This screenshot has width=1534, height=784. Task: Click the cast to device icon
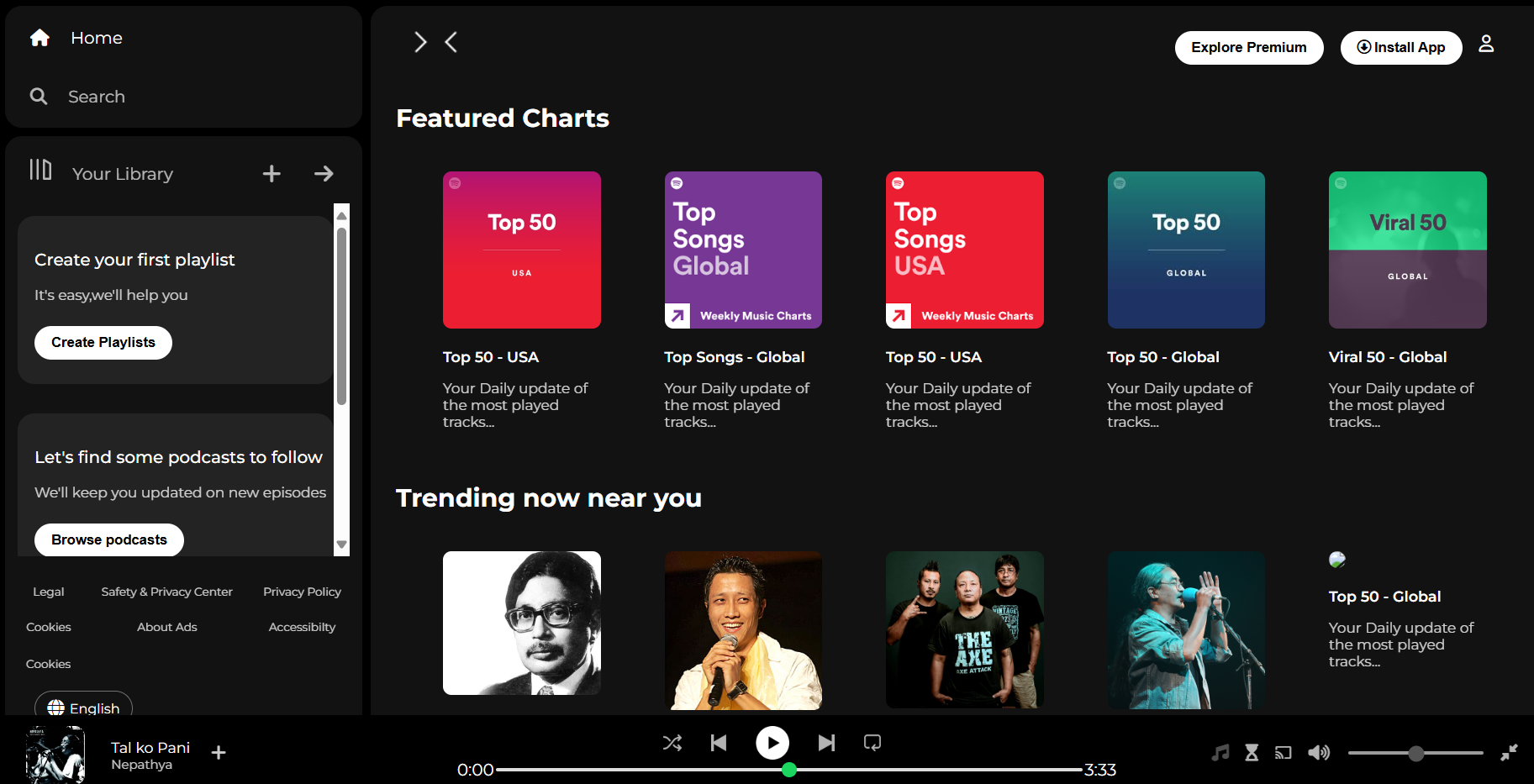tap(1283, 753)
